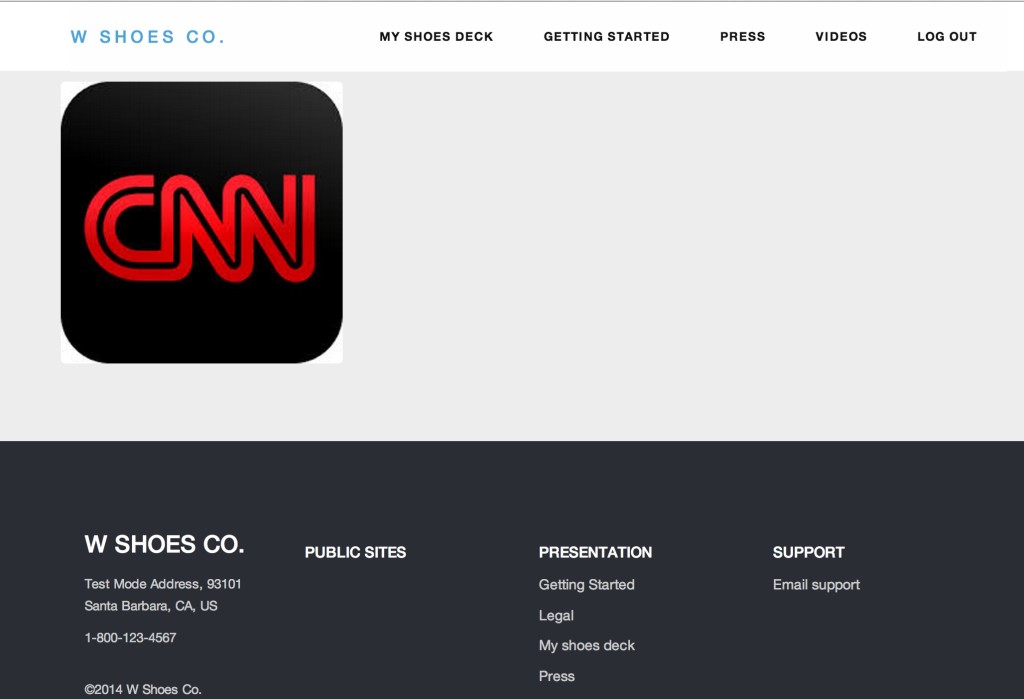Click Santa Barbara, CA, US address line

(x=151, y=606)
